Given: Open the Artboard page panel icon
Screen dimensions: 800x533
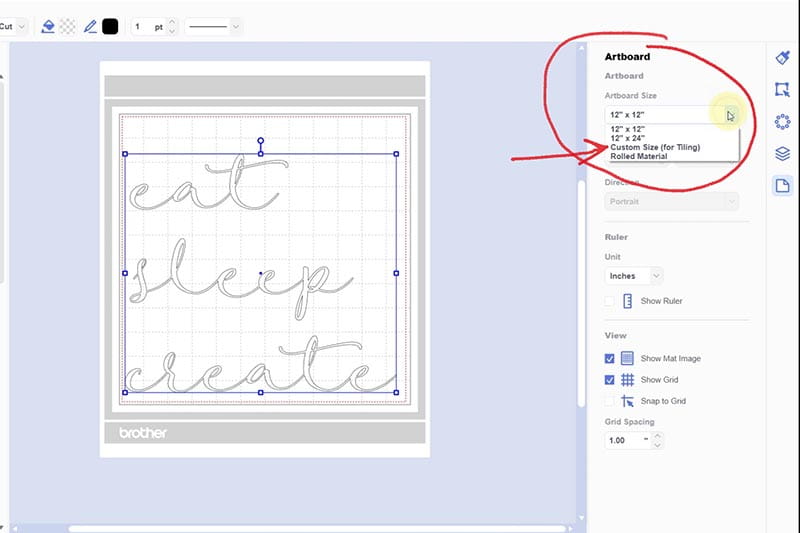Looking at the screenshot, I should pos(782,186).
